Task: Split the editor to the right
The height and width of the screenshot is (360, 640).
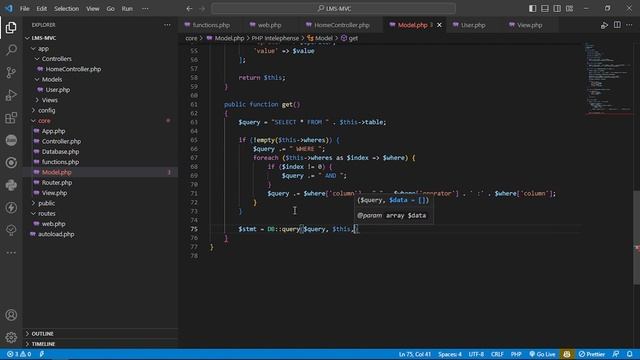Action: [x=617, y=25]
